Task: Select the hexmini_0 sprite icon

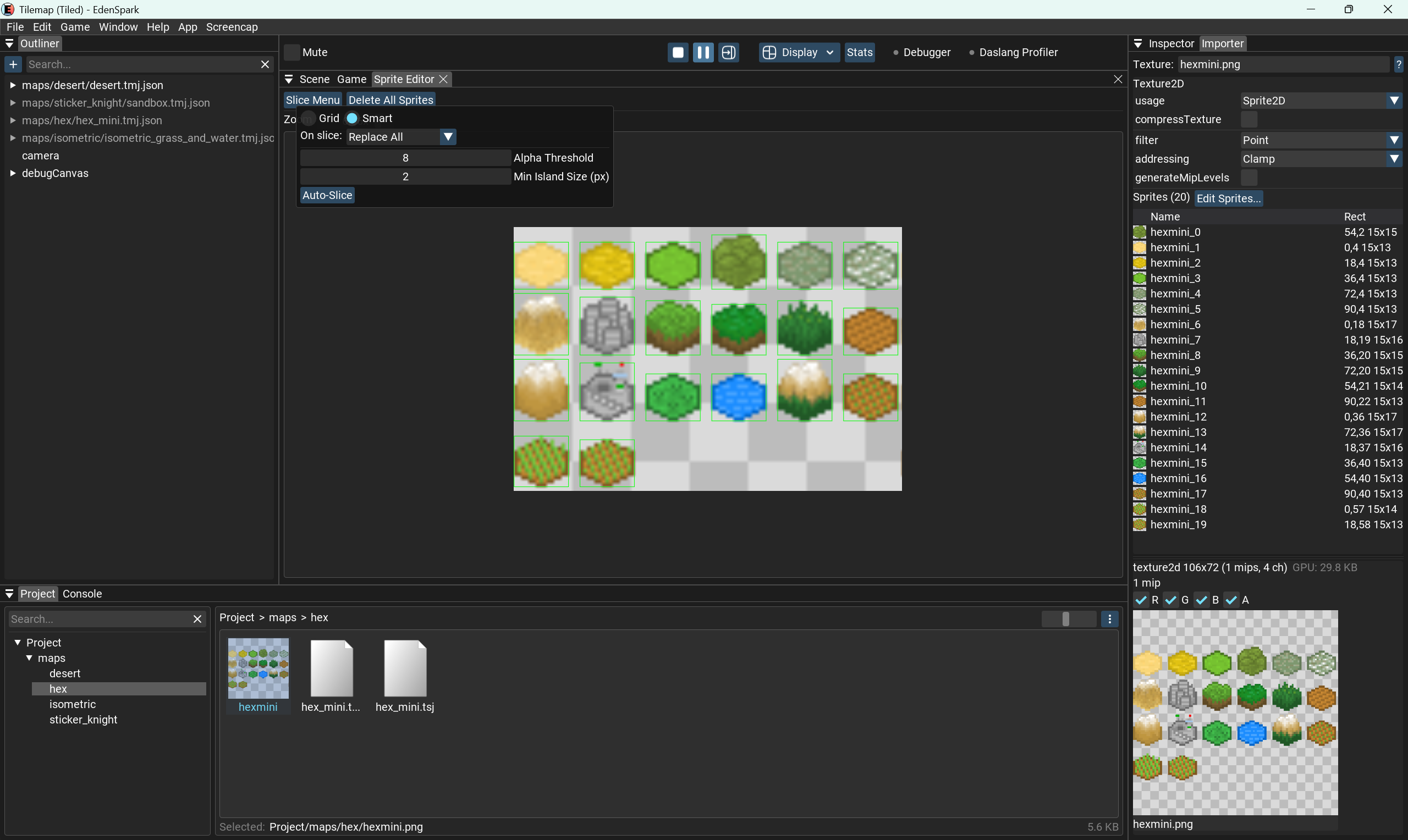Action: pyautogui.click(x=1140, y=232)
